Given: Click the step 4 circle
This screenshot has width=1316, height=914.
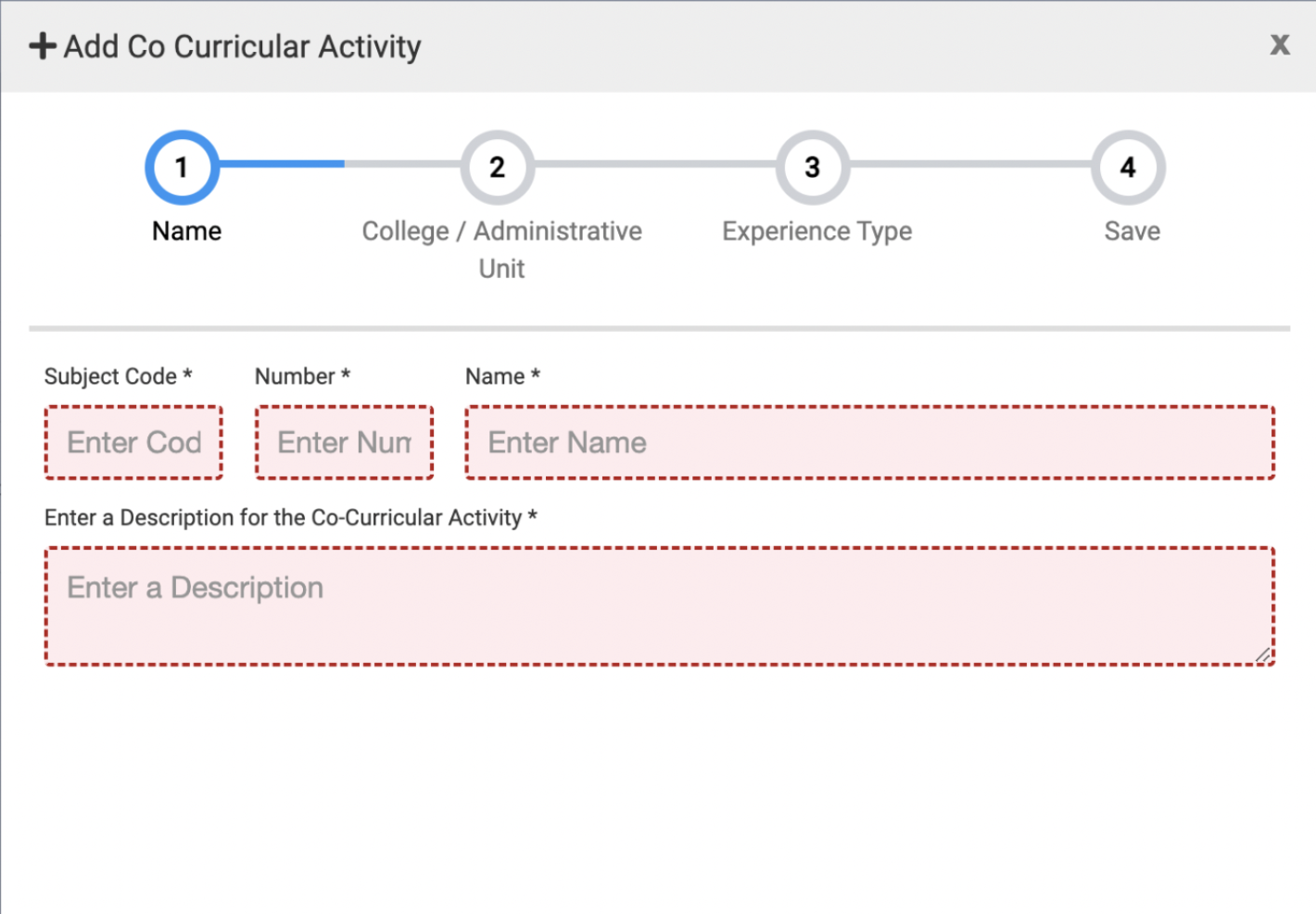Looking at the screenshot, I should pos(1128,168).
